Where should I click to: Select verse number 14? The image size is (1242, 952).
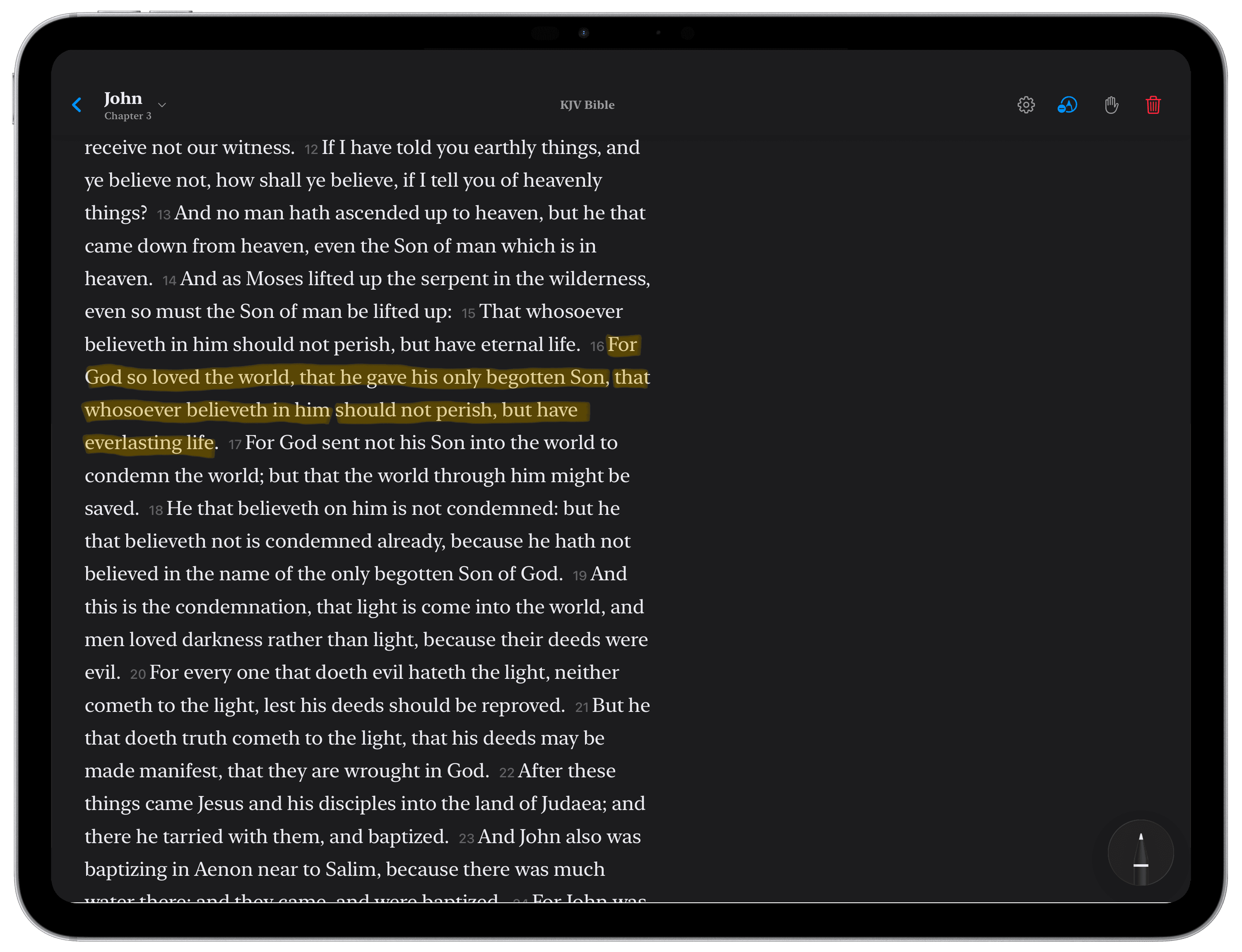click(x=169, y=281)
